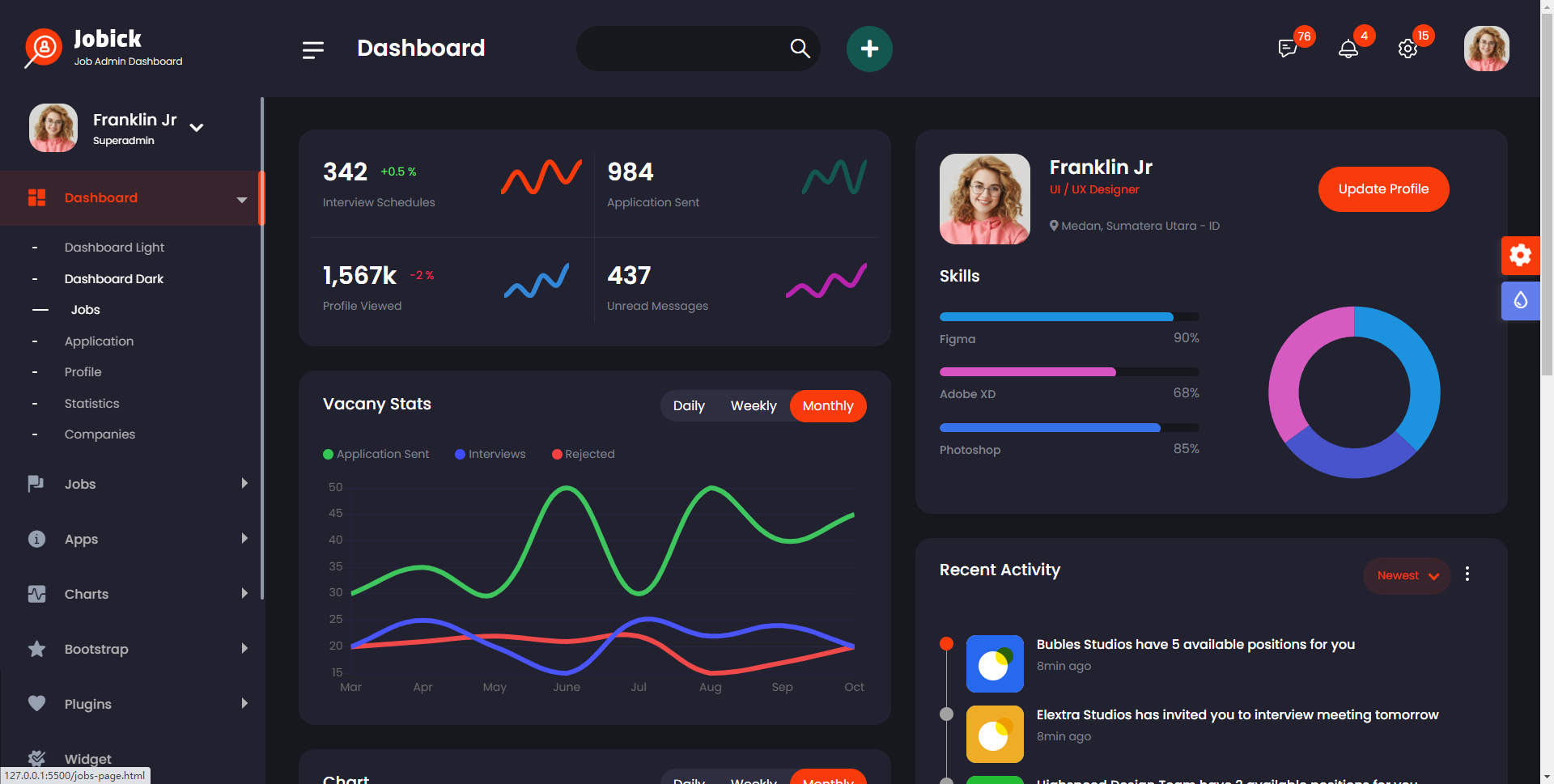1554x784 pixels.
Task: Click the Bubles Studios blue company logo
Action: coord(995,663)
